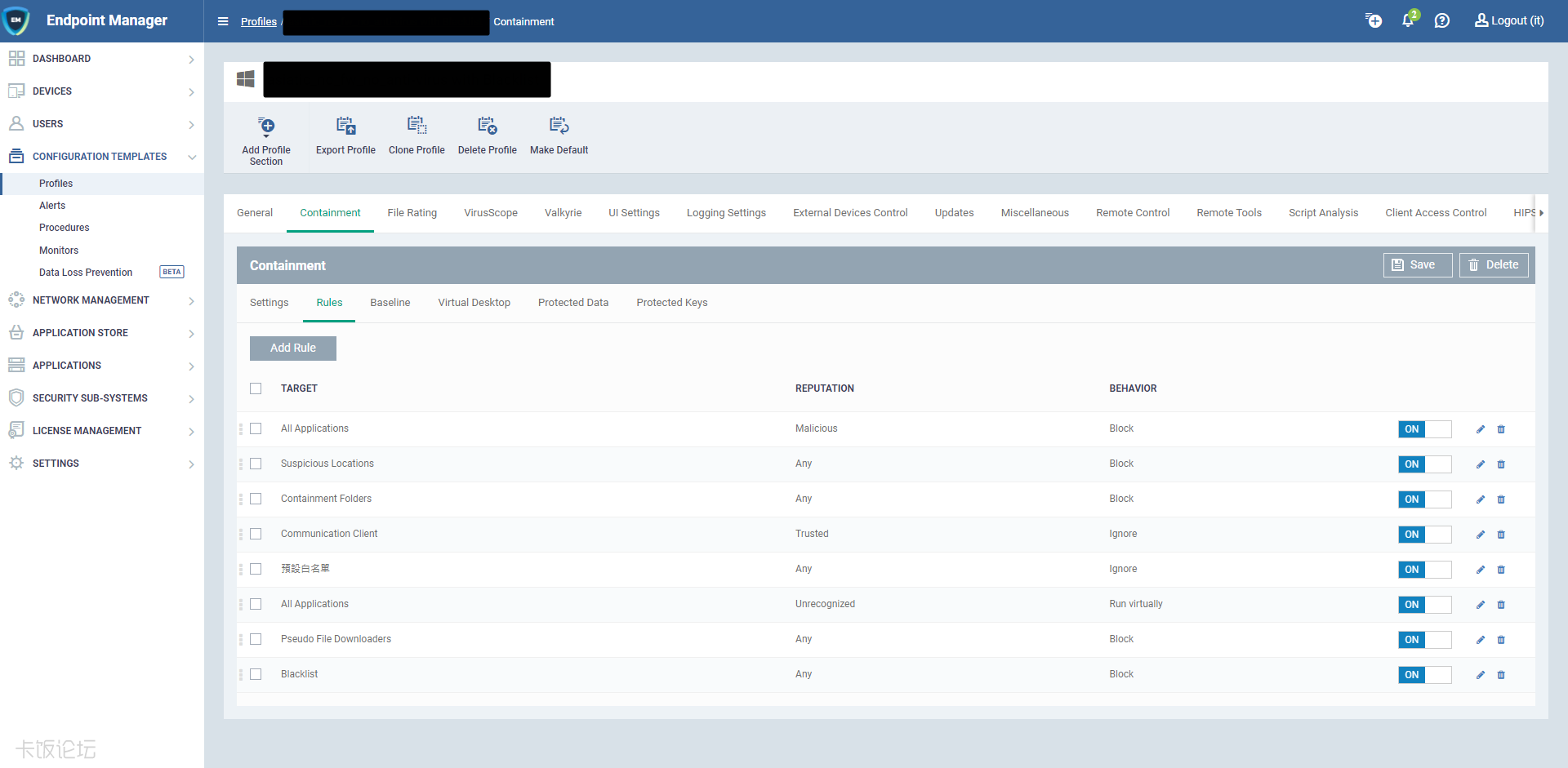Screen dimensions: 1568x768
Task: Switch to the File Rating tab
Action: (412, 213)
